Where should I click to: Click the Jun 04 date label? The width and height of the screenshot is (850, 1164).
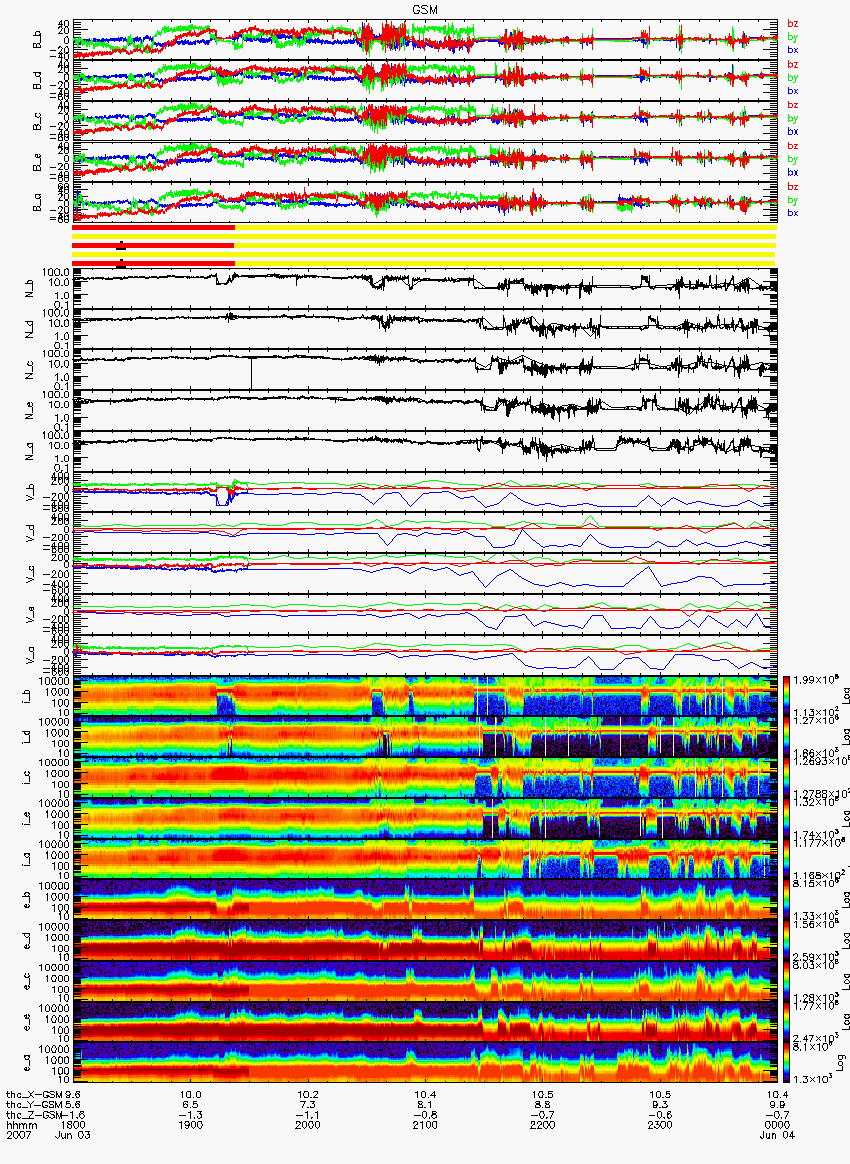click(777, 1135)
